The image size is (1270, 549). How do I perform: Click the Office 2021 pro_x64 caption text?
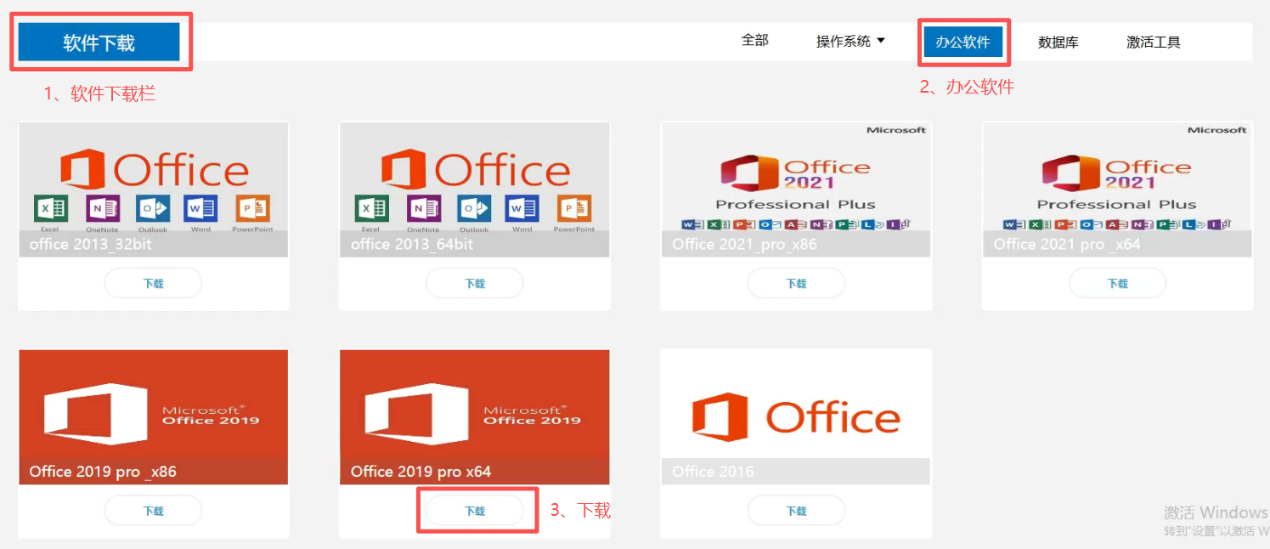(x=1065, y=244)
